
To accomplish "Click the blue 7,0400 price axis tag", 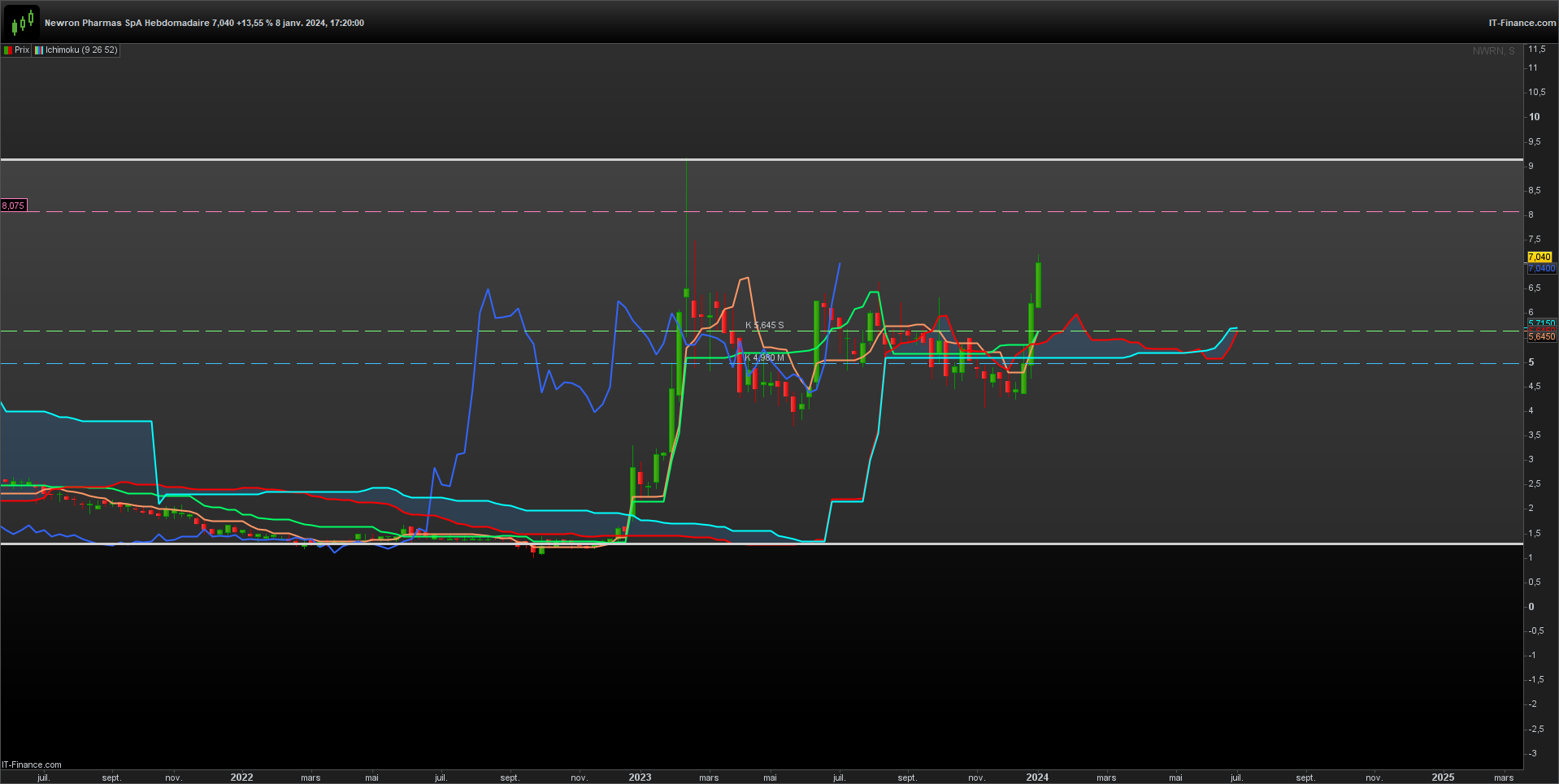I will tap(1541, 268).
